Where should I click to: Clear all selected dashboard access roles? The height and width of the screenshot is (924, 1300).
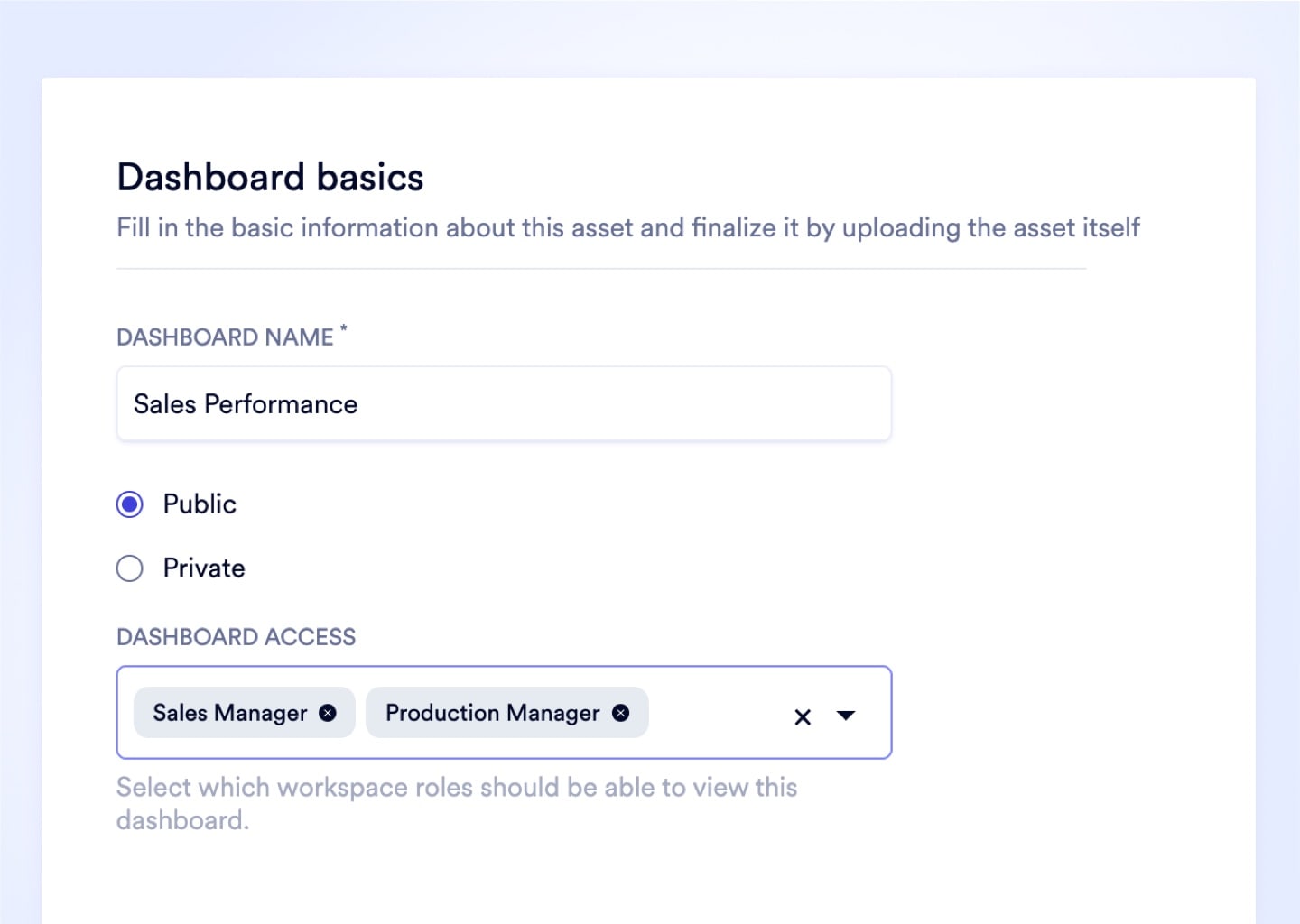tap(803, 717)
